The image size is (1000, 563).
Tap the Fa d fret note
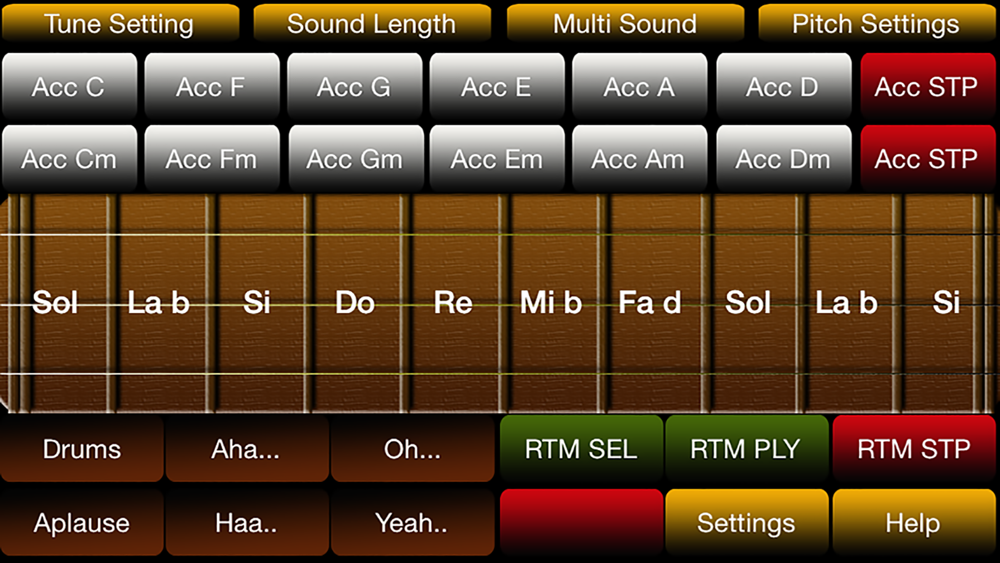pos(650,302)
